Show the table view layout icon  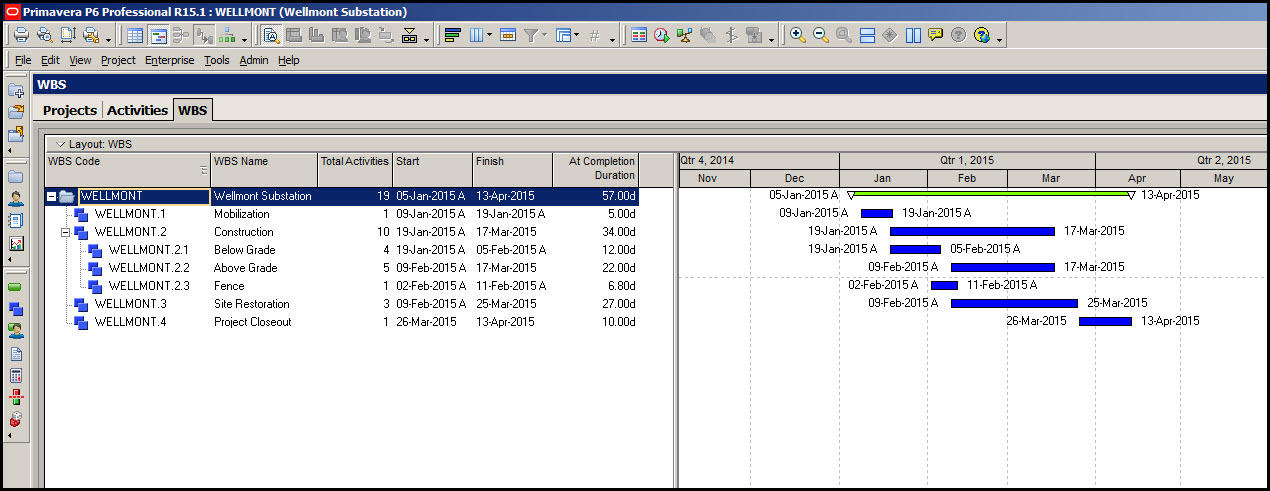[134, 35]
